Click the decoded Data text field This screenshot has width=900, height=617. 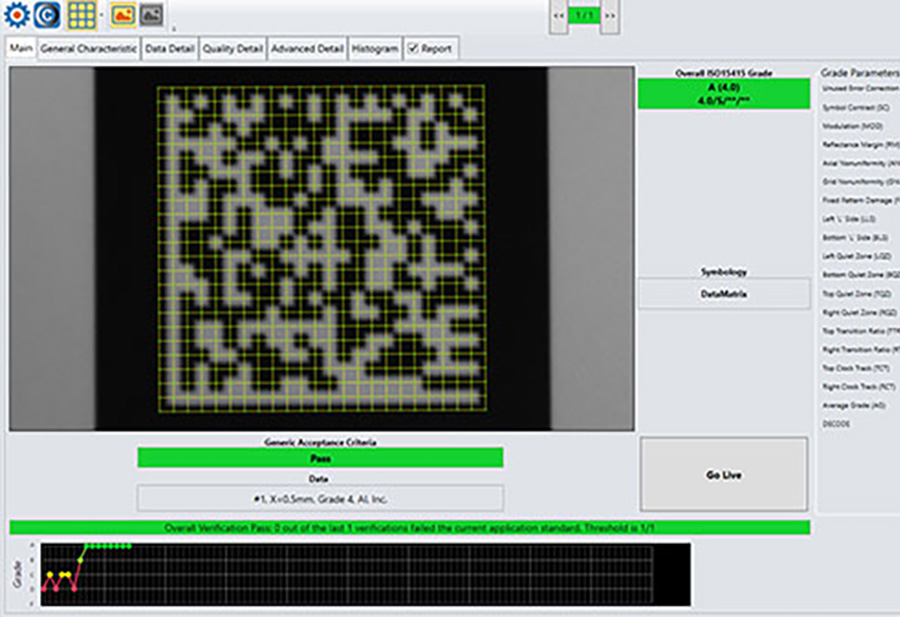(320, 498)
